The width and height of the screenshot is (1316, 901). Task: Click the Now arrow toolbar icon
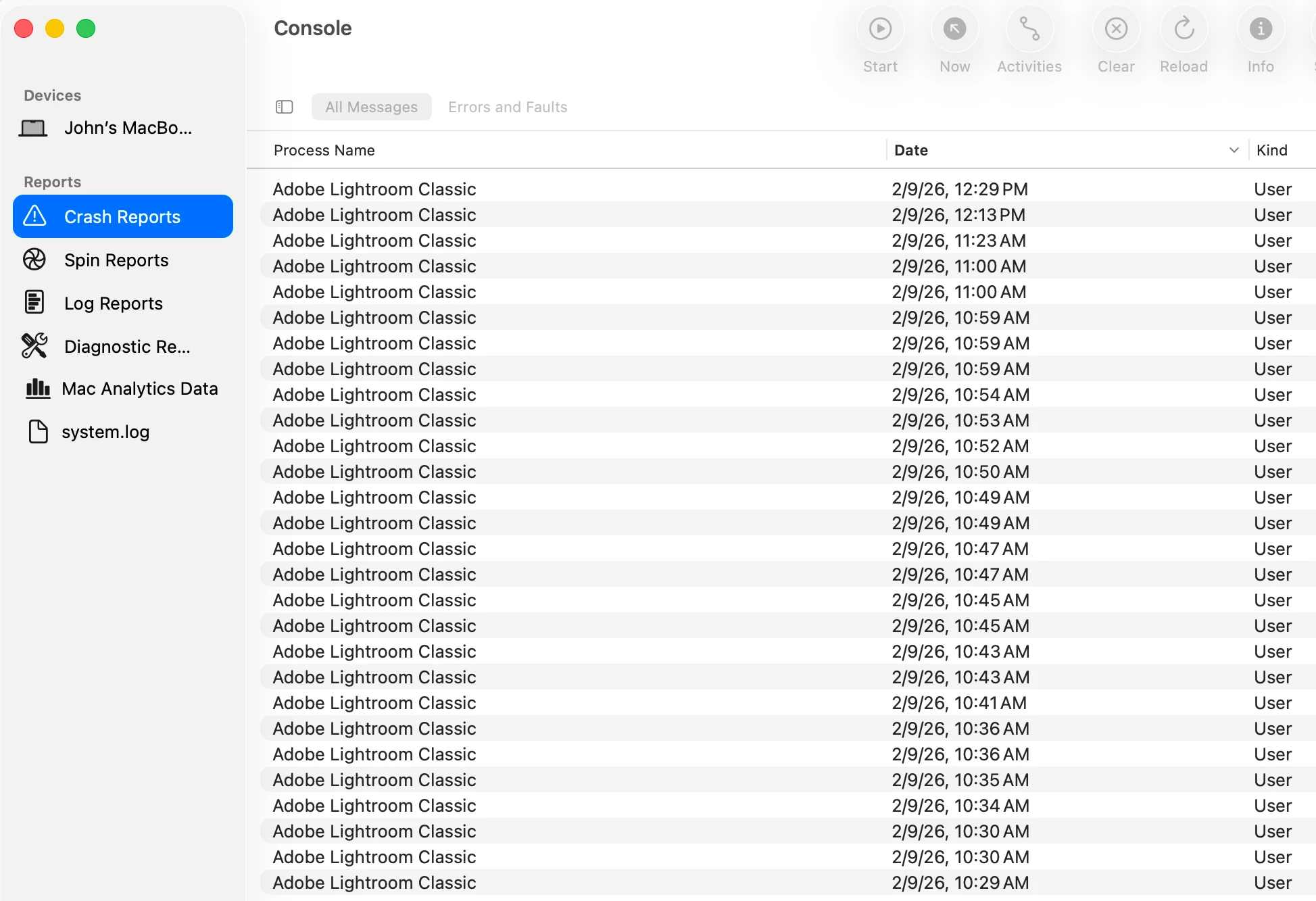[x=954, y=29]
